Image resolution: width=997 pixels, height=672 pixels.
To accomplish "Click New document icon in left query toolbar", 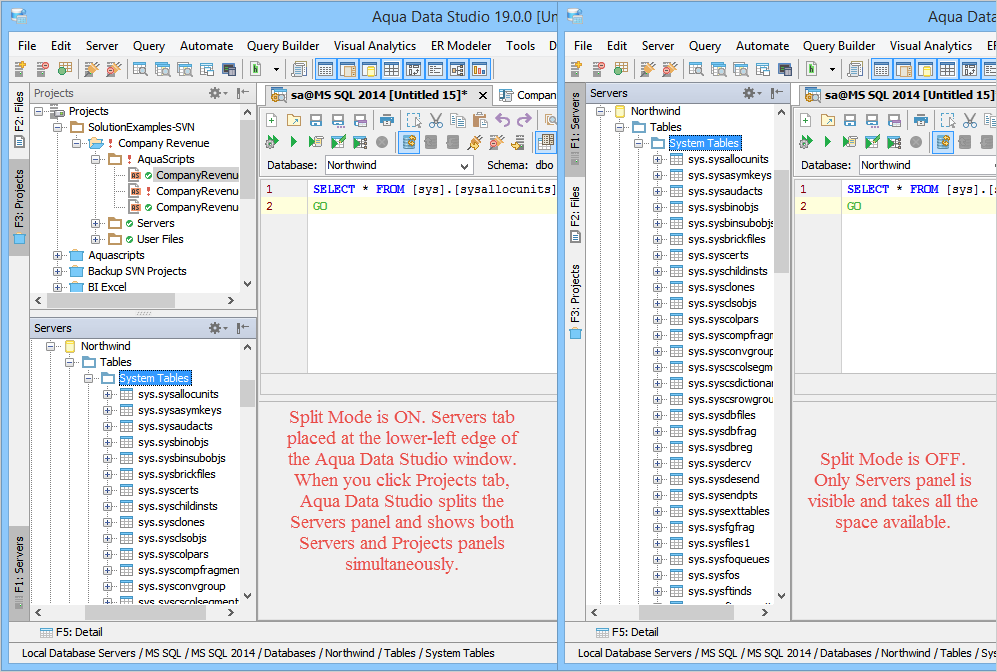I will click(x=272, y=120).
